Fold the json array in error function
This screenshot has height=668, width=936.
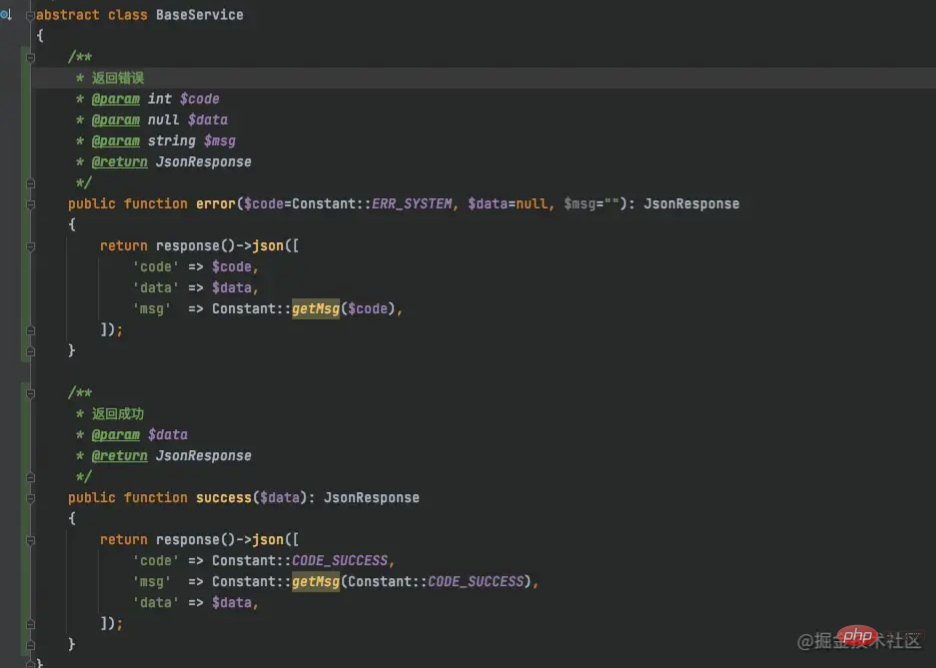coord(30,247)
